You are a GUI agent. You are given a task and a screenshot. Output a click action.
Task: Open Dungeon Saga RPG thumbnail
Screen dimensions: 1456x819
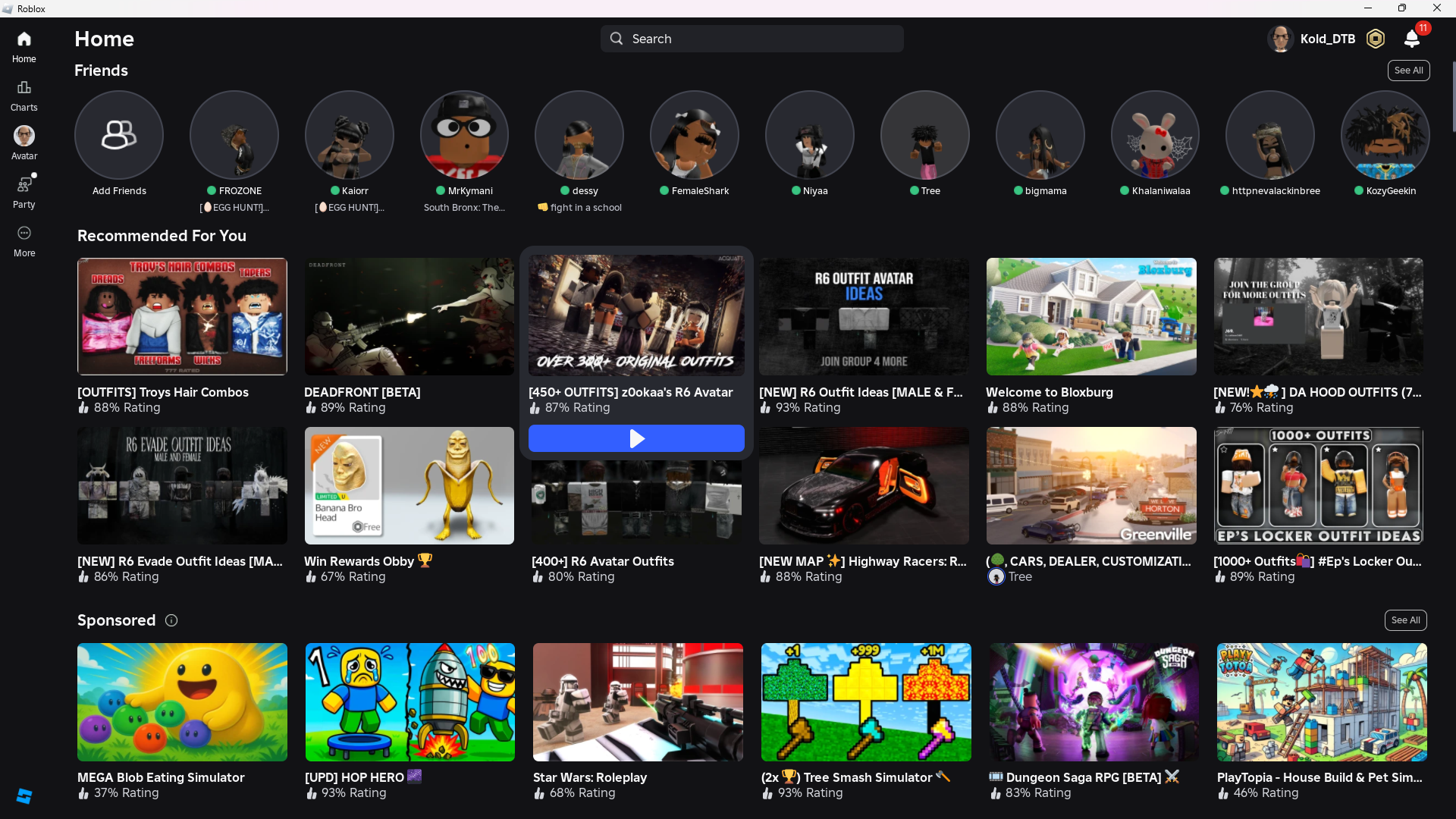1094,702
